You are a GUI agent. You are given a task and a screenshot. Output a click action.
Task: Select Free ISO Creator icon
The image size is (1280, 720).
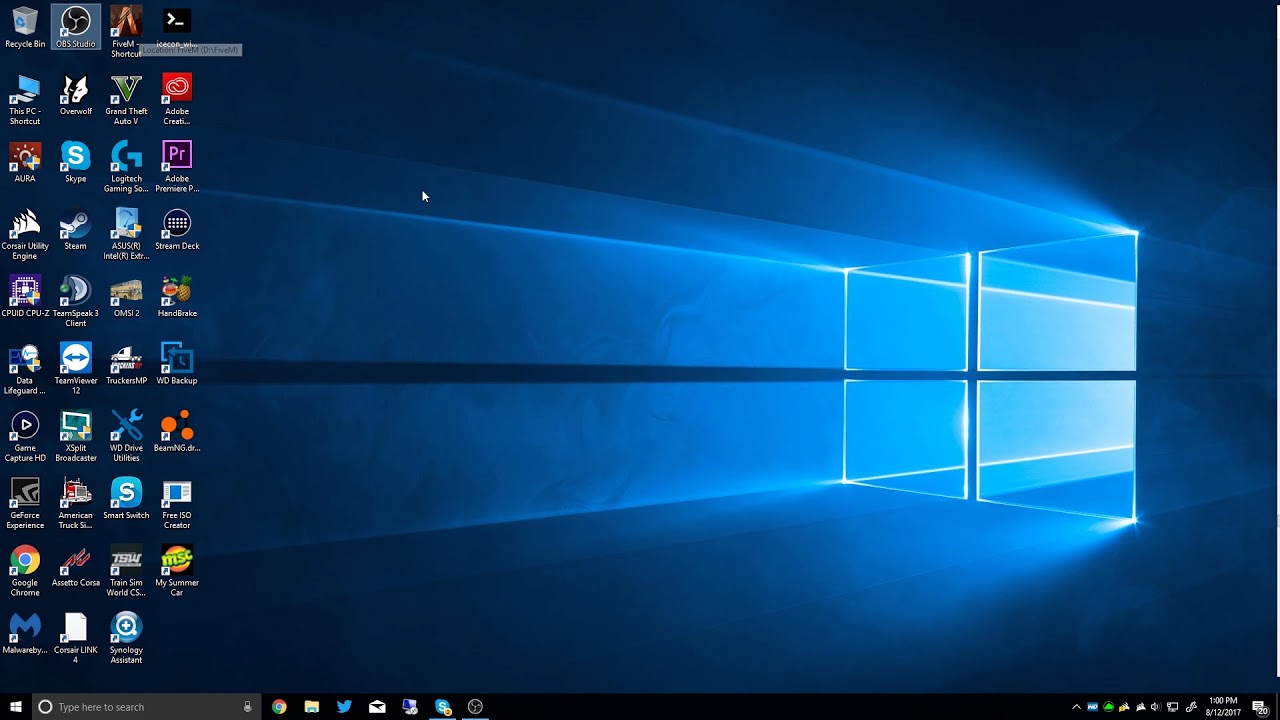point(177,503)
